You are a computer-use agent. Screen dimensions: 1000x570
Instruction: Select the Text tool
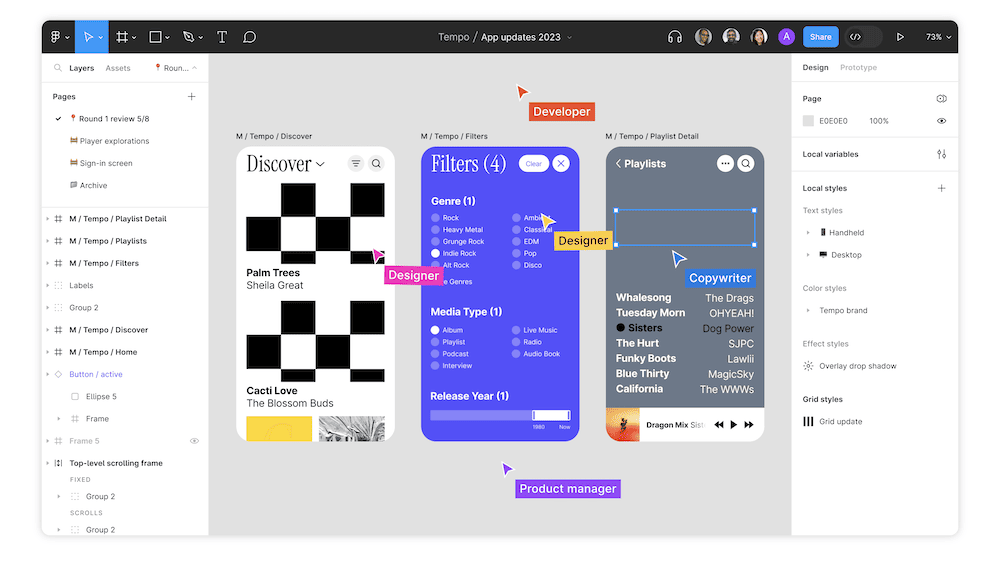tap(222, 37)
